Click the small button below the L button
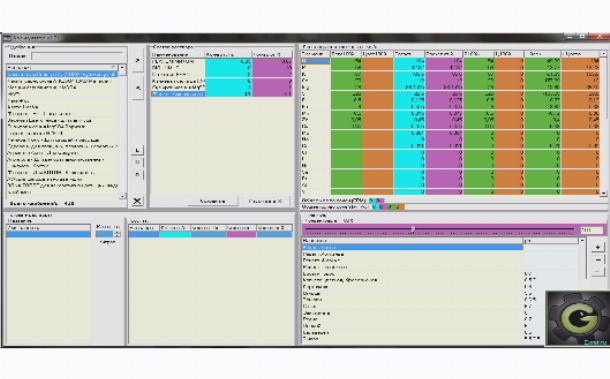This screenshot has height=379, width=610. [137, 162]
